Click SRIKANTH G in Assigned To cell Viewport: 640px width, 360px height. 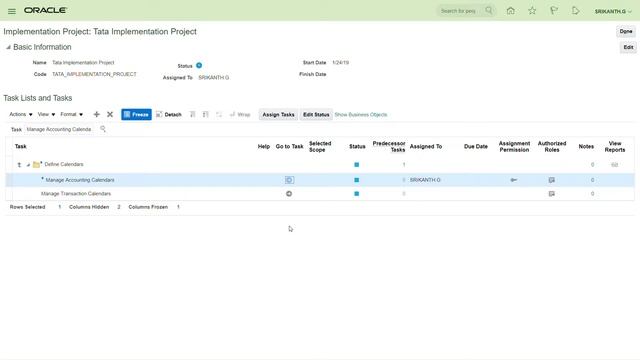pos(425,180)
